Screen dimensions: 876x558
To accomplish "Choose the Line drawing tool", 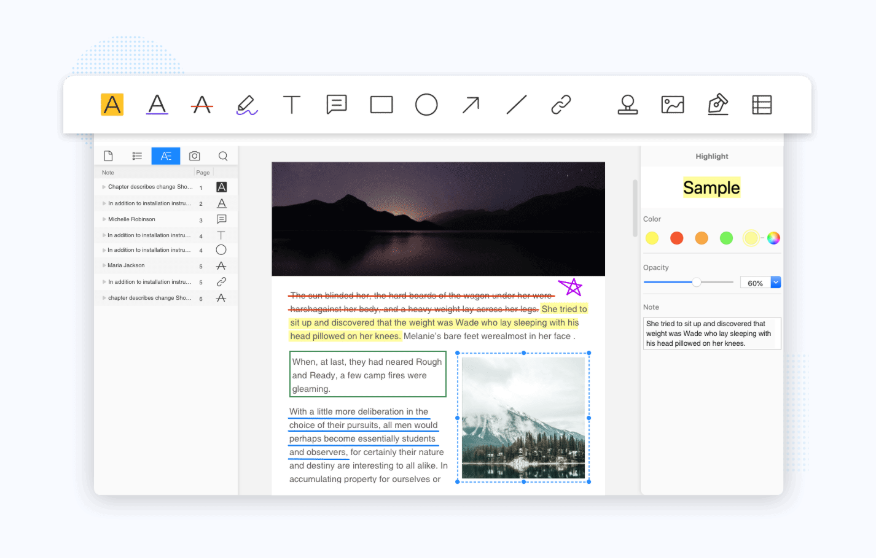I will 516,104.
